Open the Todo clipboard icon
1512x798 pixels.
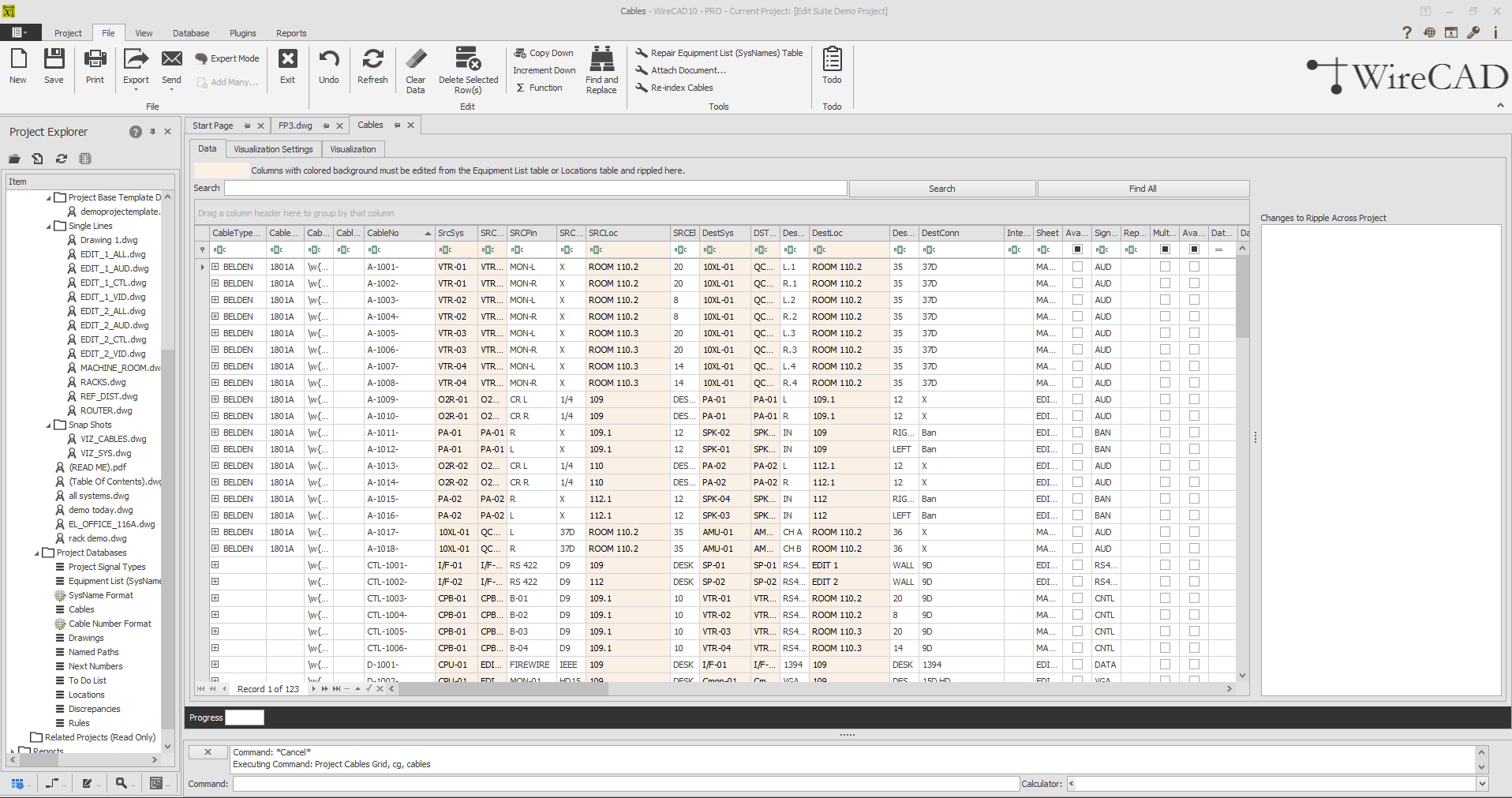(832, 59)
